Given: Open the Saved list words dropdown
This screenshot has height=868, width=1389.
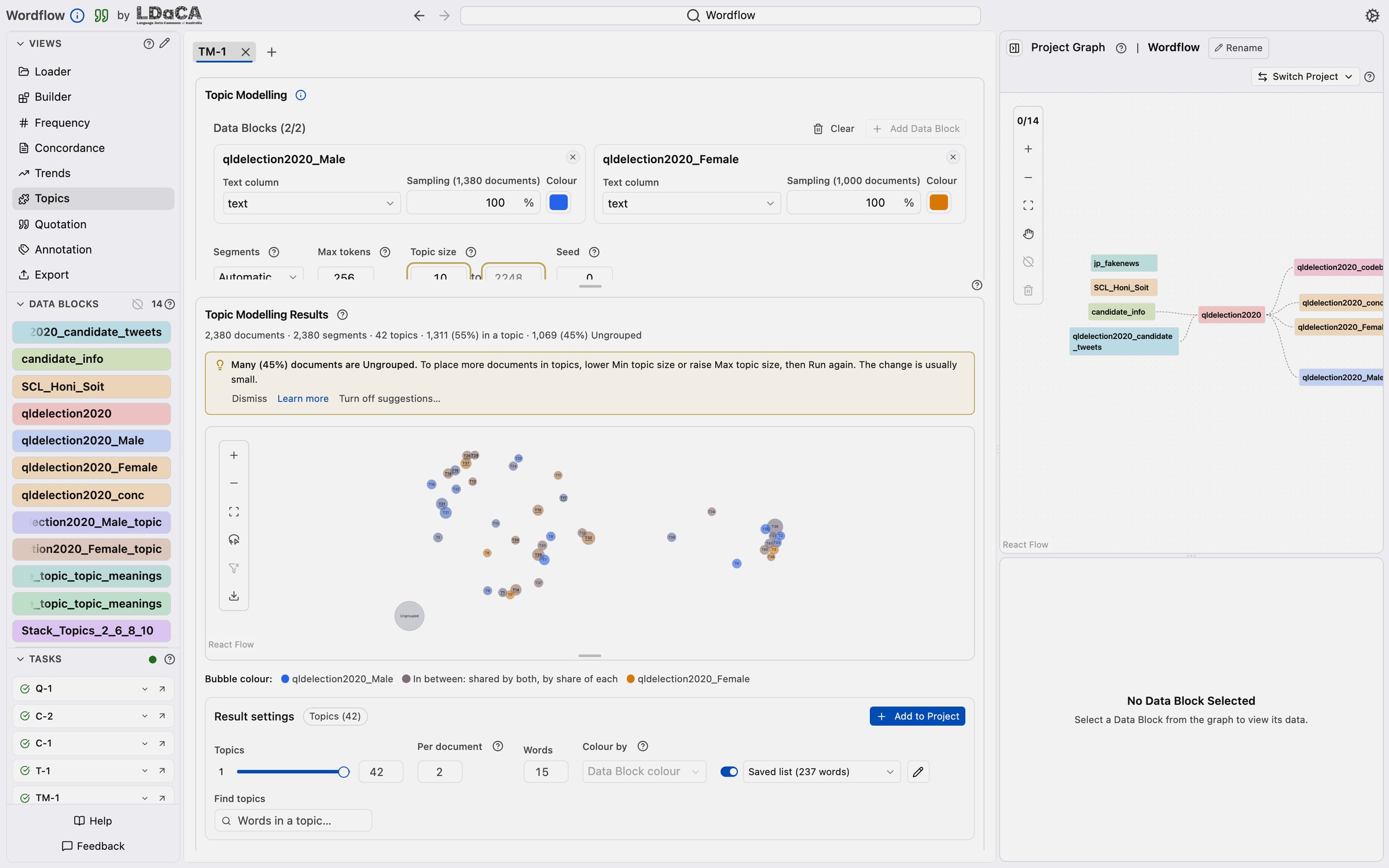Looking at the screenshot, I should click(x=821, y=772).
